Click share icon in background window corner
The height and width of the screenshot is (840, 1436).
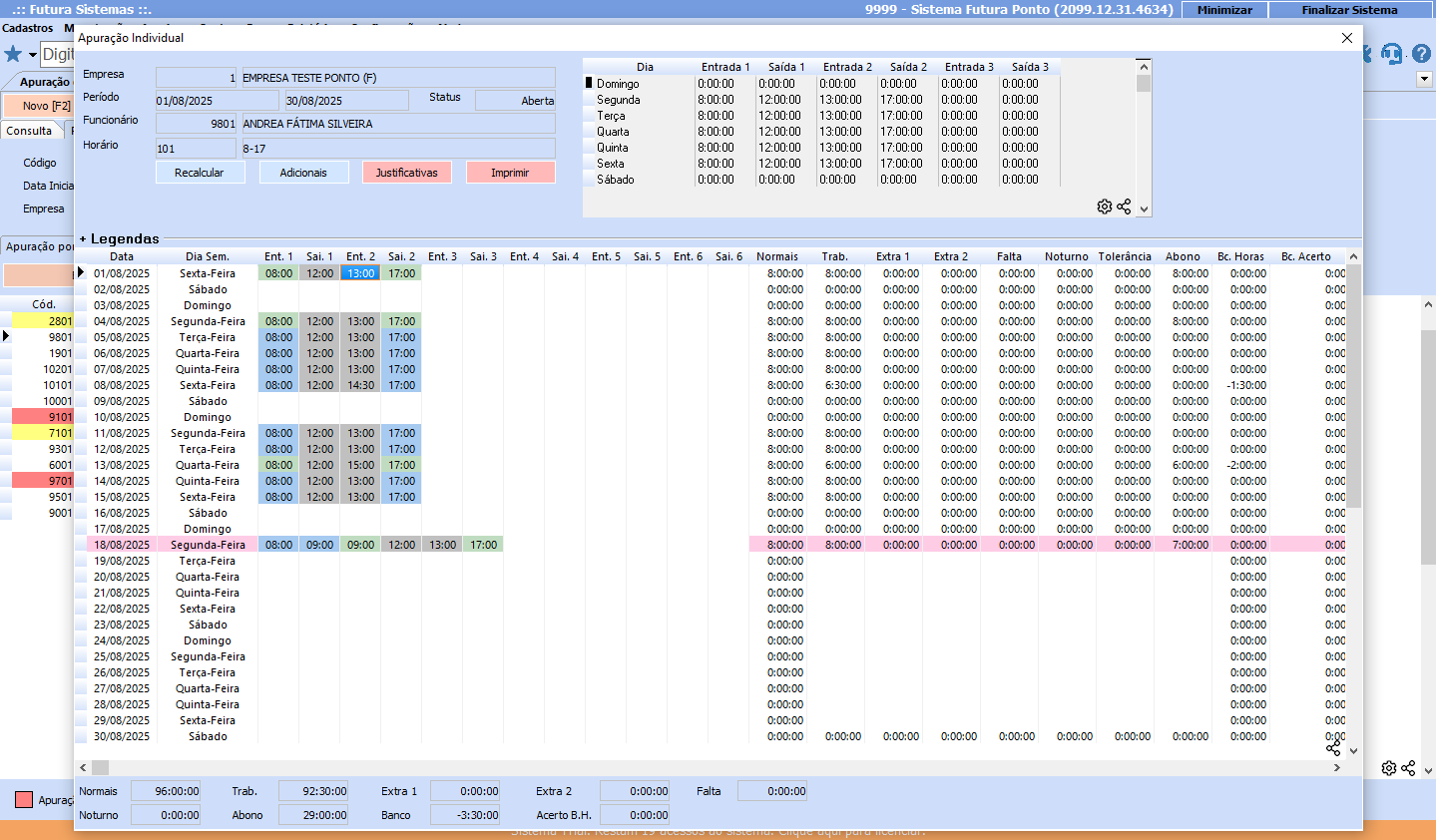click(x=1408, y=768)
